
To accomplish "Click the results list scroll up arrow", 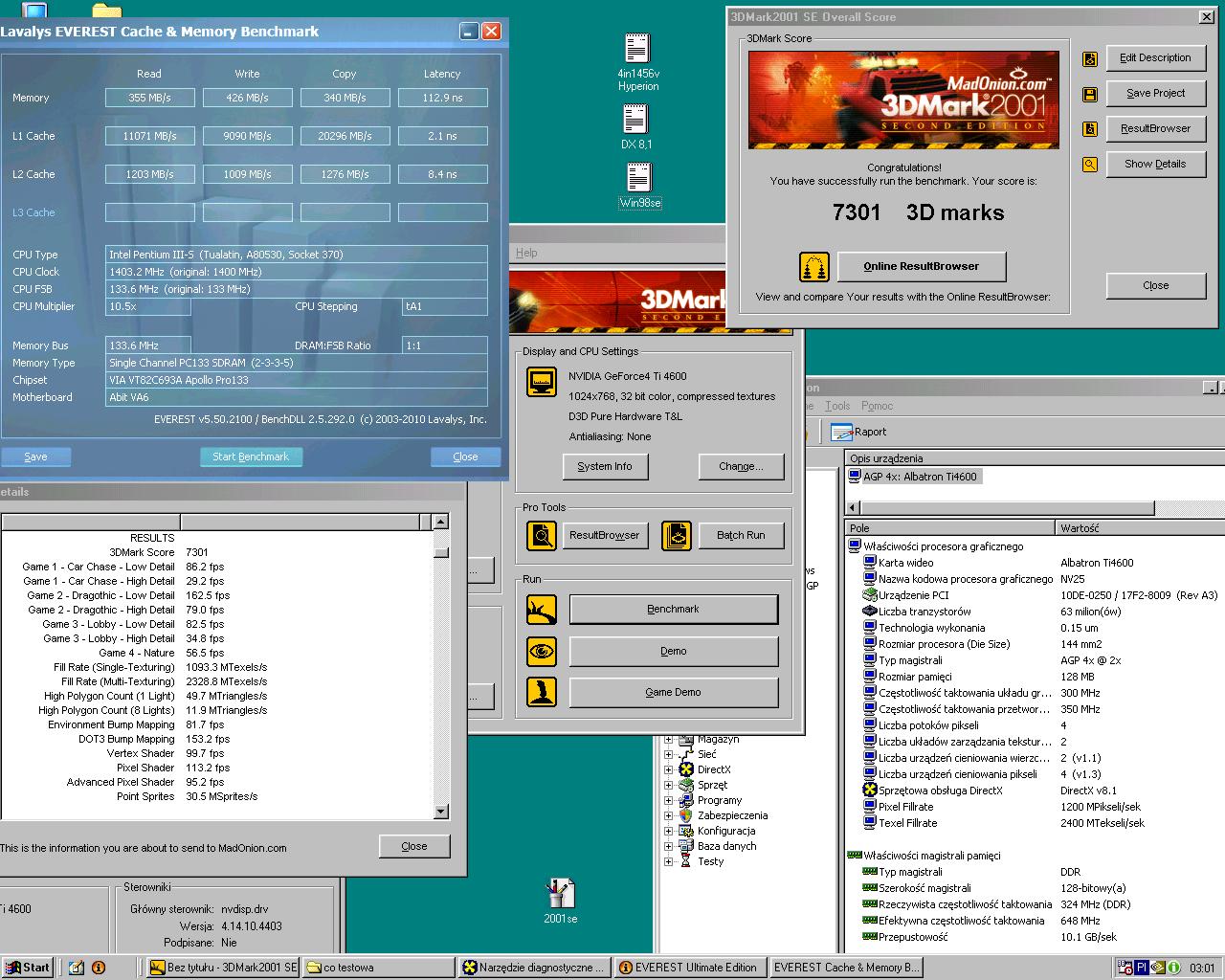I will 440,522.
